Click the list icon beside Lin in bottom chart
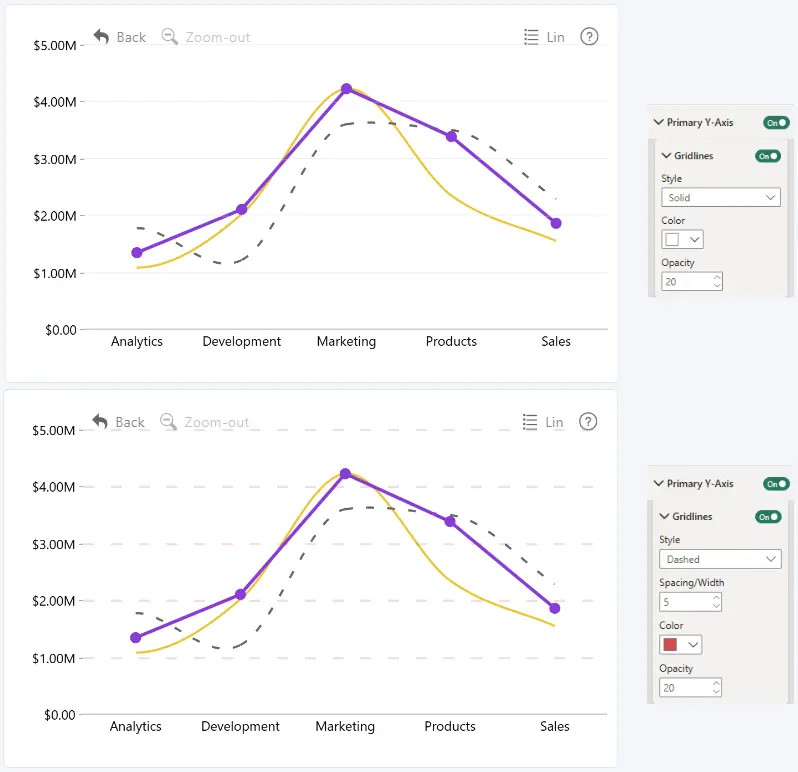798x772 pixels. coord(530,422)
